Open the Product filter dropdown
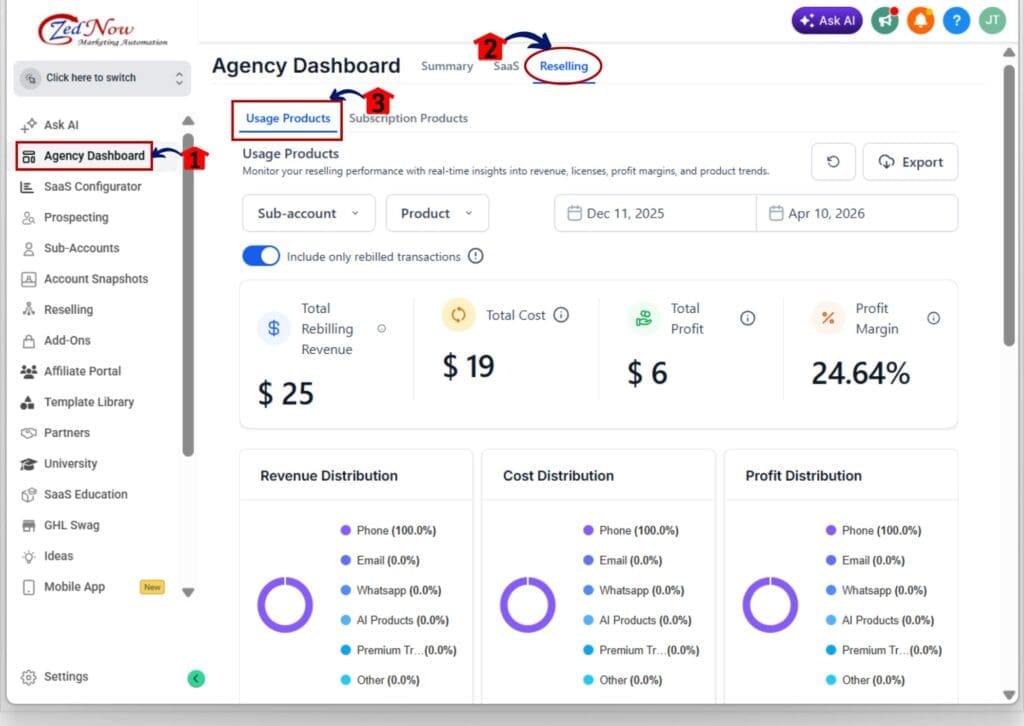The width and height of the screenshot is (1024, 726). click(437, 213)
